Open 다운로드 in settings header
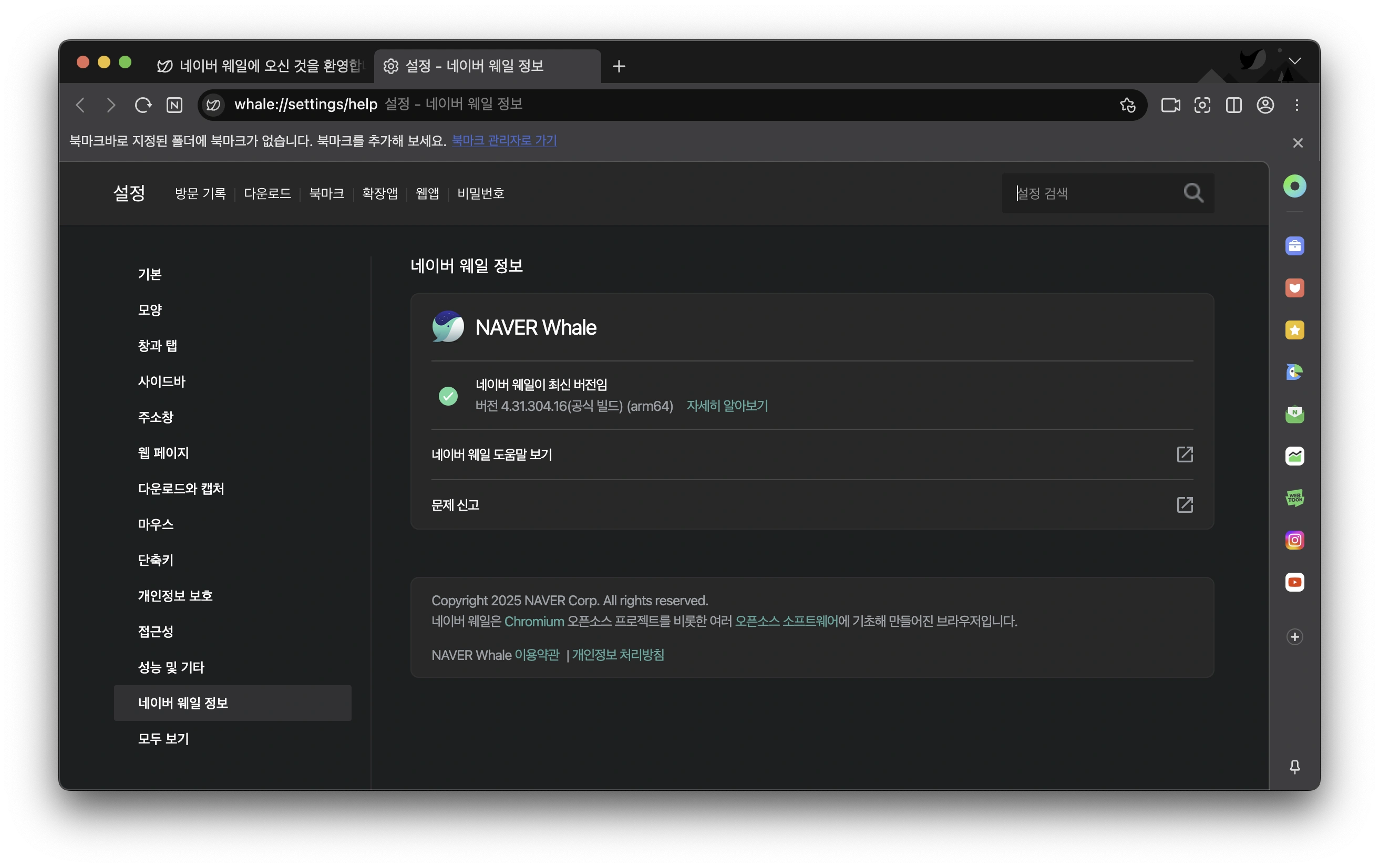Screen dimensions: 1379x868 [x=267, y=193]
